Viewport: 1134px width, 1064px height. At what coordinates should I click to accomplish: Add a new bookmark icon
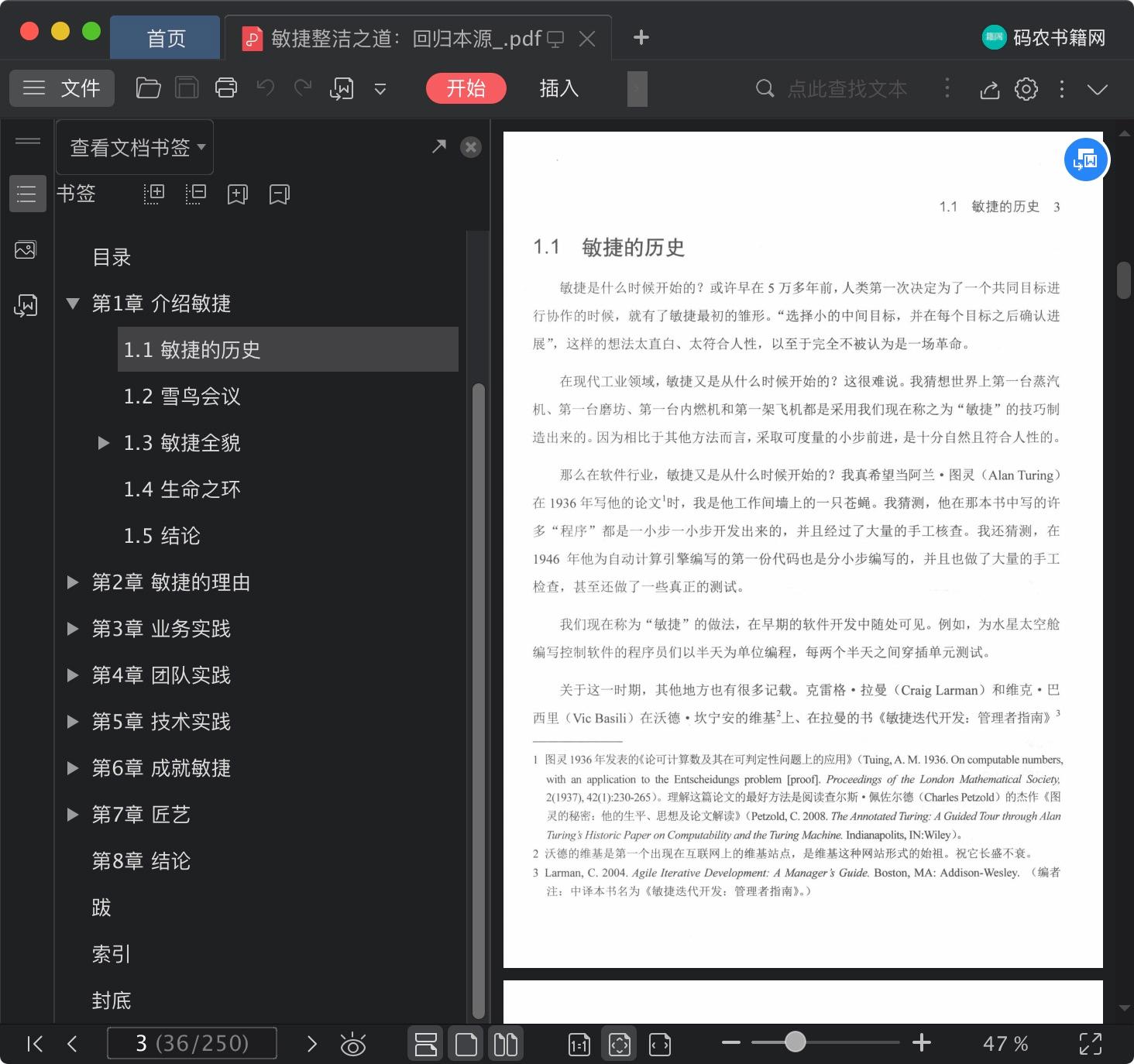point(237,194)
